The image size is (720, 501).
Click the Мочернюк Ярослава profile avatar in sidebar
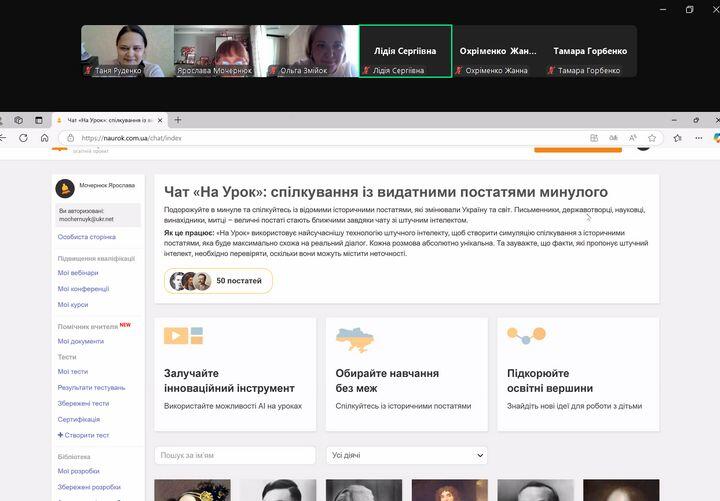[65, 188]
